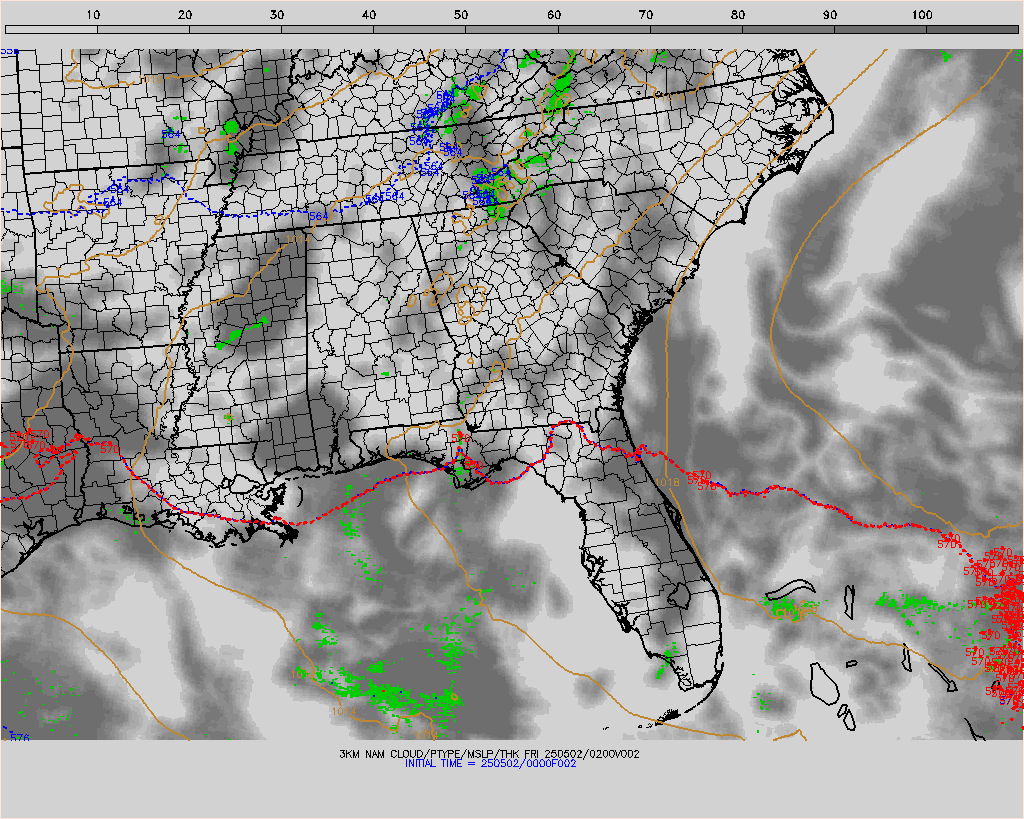Click the color bar segment between 70 and 80
1024x819 pixels.
696,29
